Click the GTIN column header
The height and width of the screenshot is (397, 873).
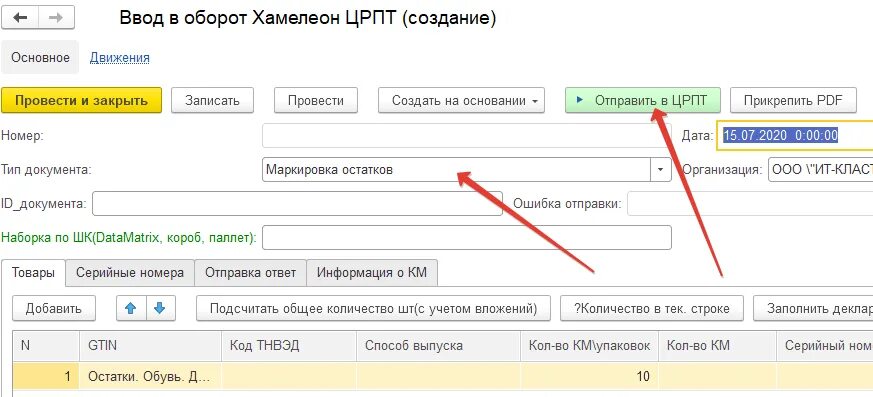point(151,345)
